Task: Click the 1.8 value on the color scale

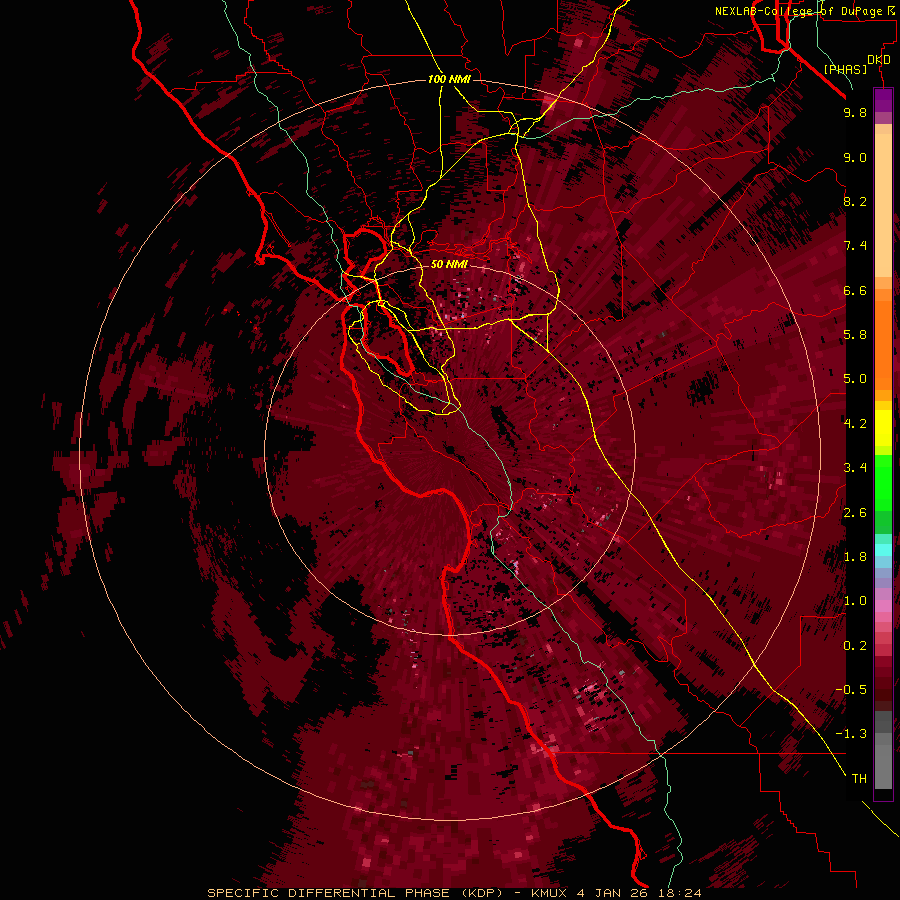Action: (855, 557)
